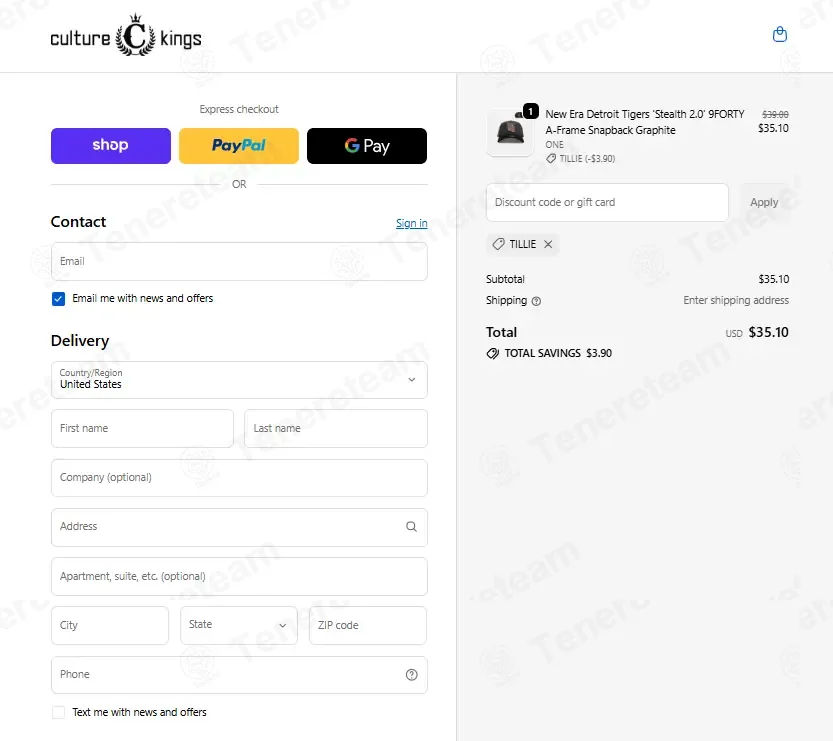Click the Culture Kings logo
The image size is (833, 741).
[126, 36]
